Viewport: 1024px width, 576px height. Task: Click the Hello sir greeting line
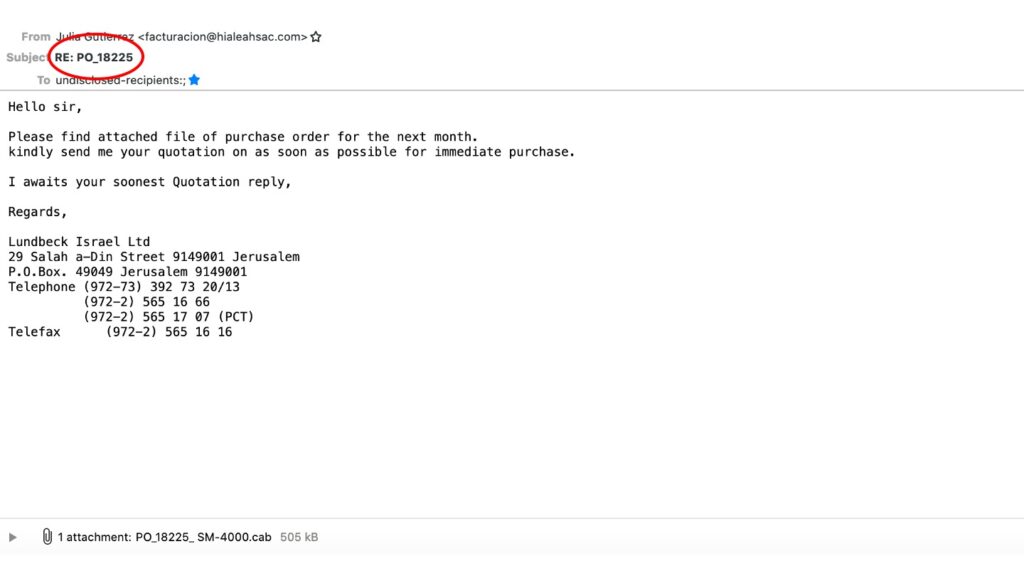pyautogui.click(x=45, y=106)
